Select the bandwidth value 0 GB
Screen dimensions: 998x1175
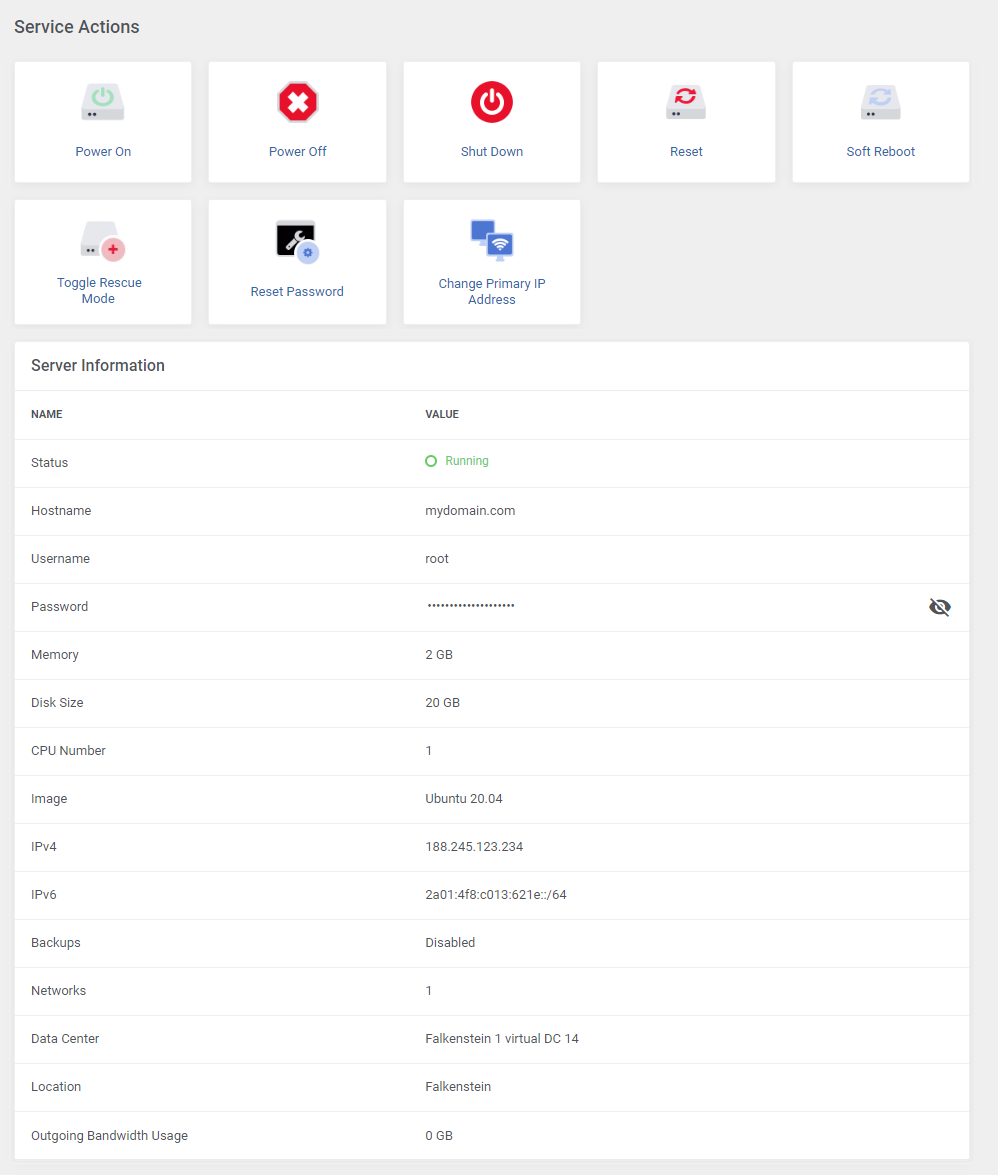click(439, 1135)
